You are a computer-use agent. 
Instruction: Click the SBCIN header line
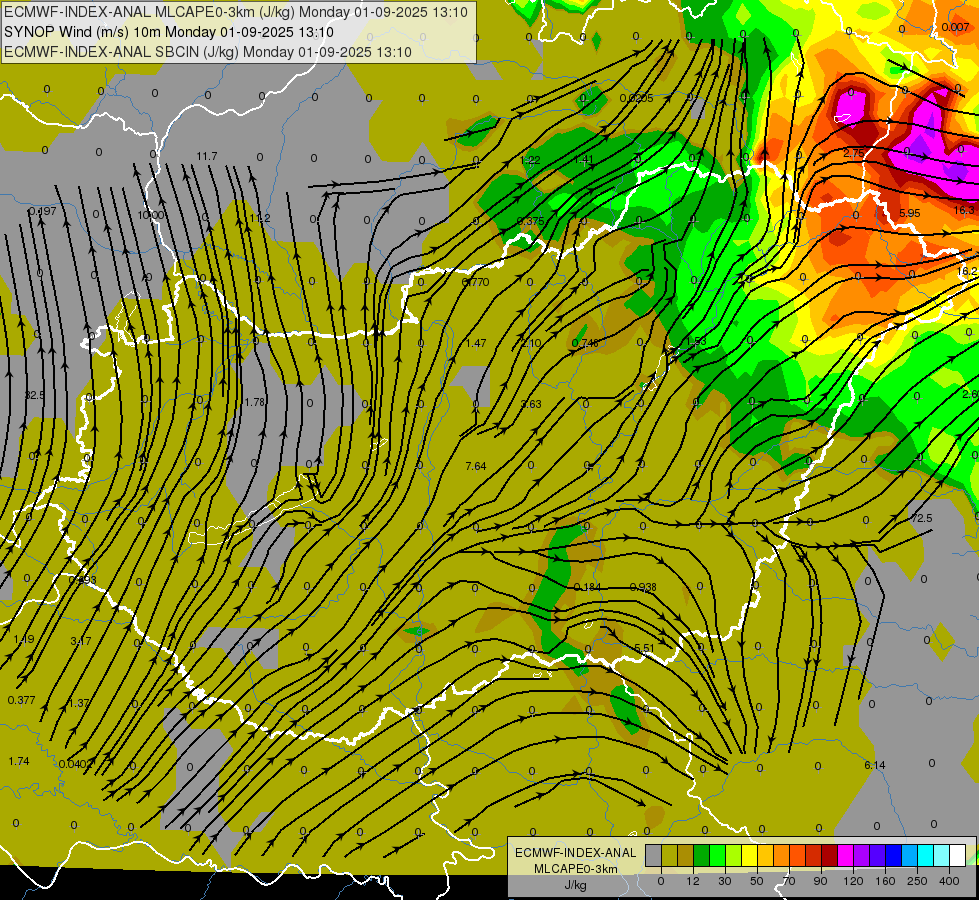208,52
